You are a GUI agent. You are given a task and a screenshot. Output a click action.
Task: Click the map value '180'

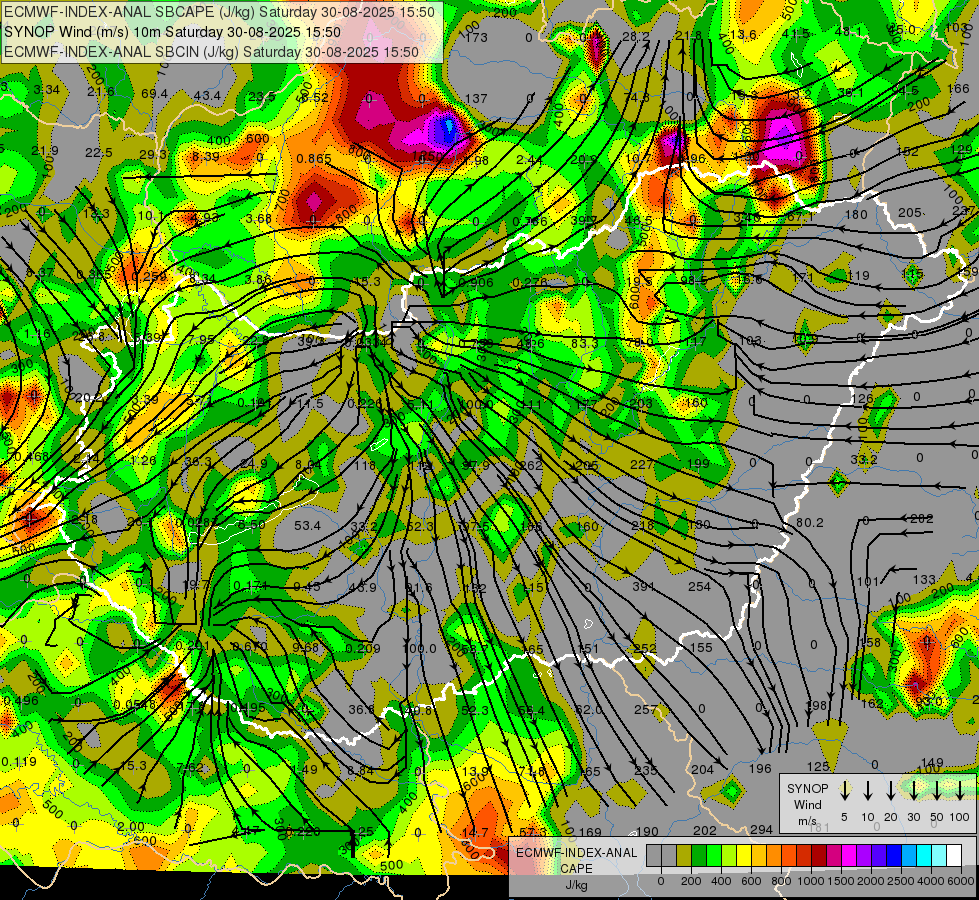(x=856, y=215)
